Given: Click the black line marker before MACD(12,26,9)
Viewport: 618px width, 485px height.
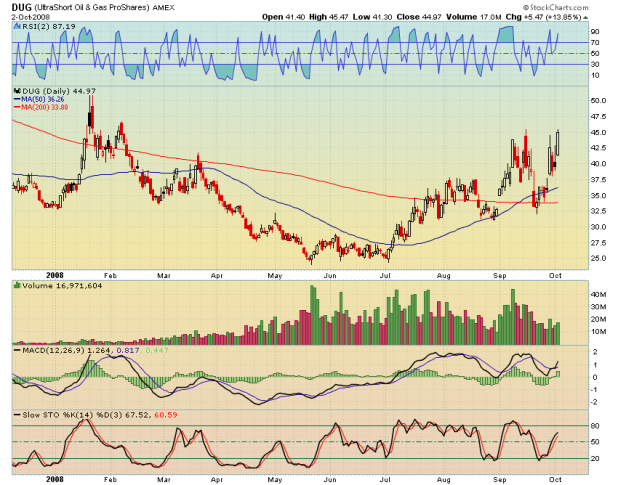Looking at the screenshot, I should [17, 350].
